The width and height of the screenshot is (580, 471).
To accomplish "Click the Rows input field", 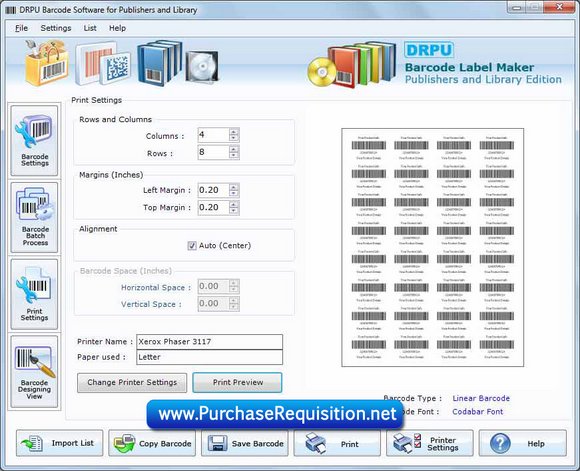I will coord(213,152).
